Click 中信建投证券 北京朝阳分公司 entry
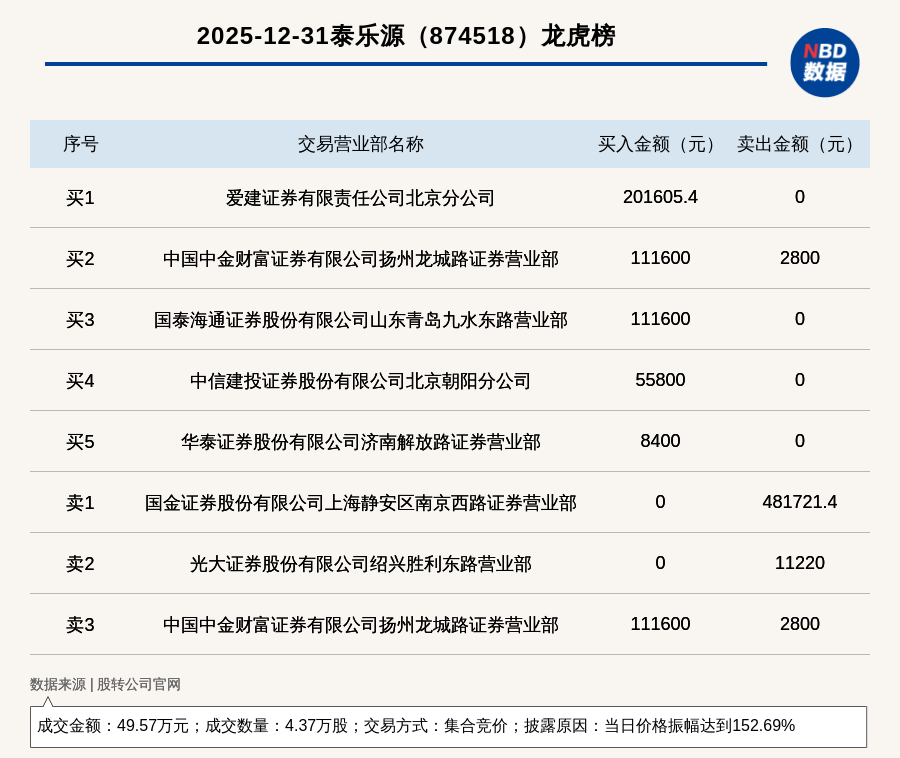This screenshot has width=900, height=758. point(360,381)
